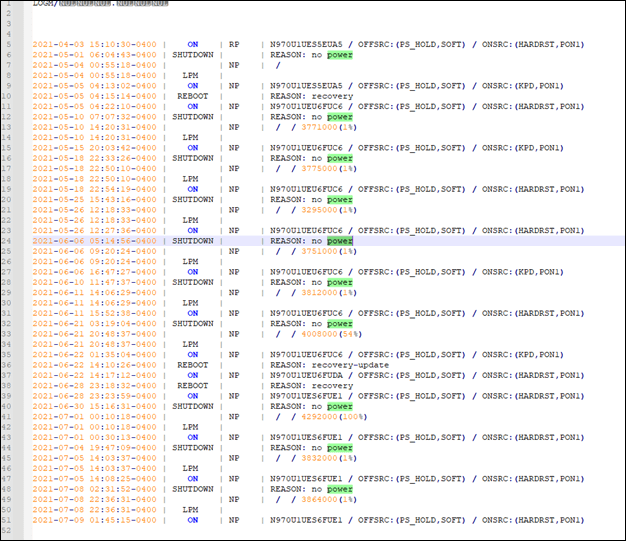Select the value 4008000(54%)

pos(331,334)
